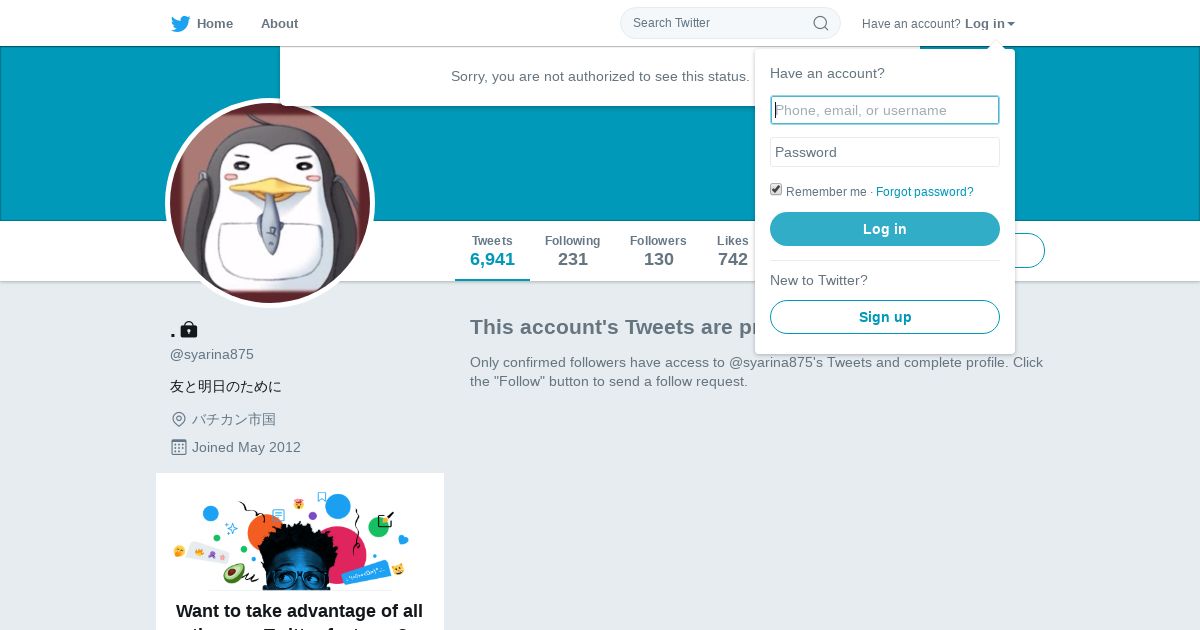Click the lock icon beside profile name
This screenshot has width=1200, height=630.
click(x=189, y=330)
